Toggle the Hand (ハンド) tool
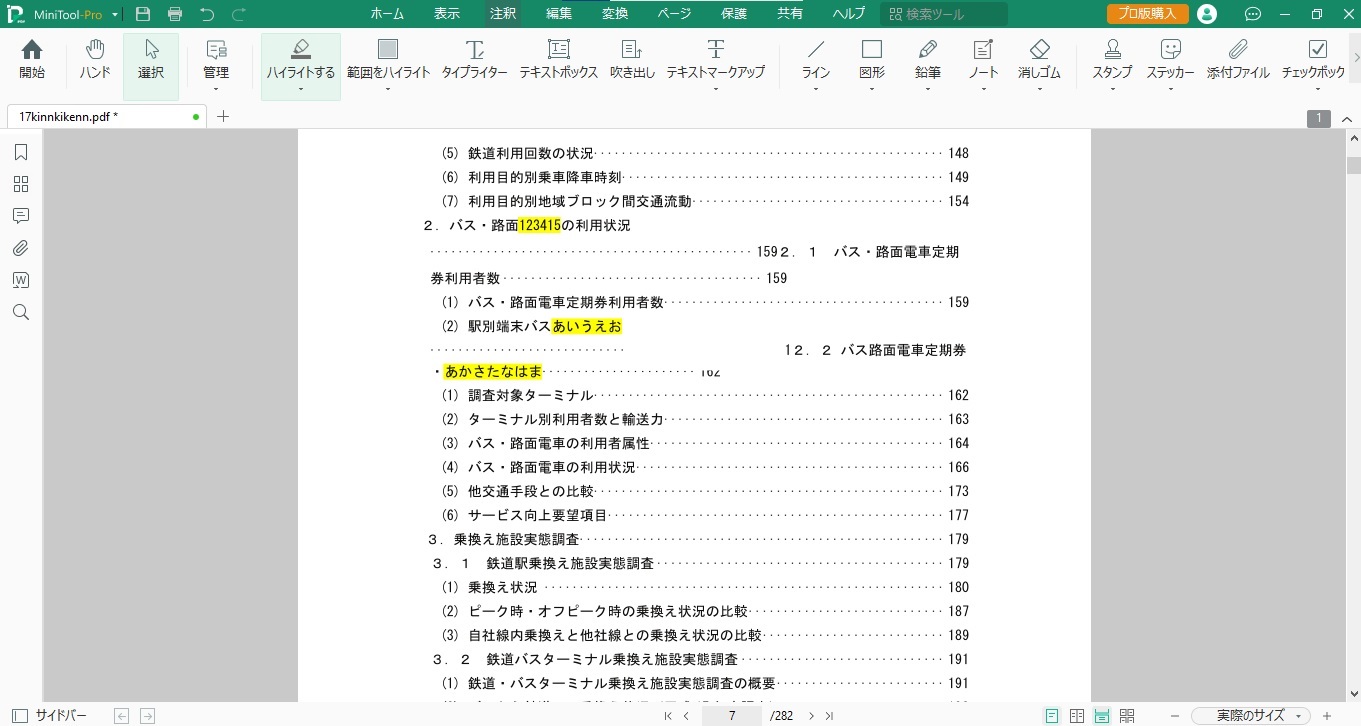Screen dimensions: 1361x726 pyautogui.click(x=95, y=59)
